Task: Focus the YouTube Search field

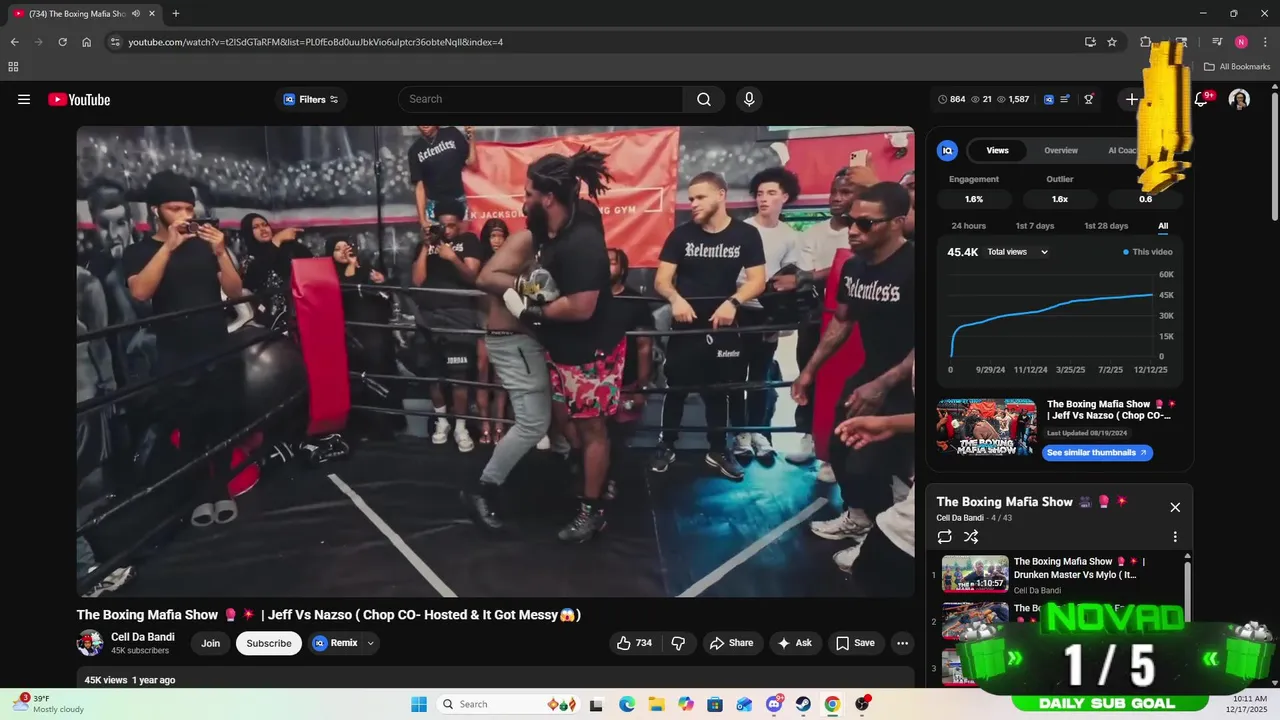Action: [541, 99]
